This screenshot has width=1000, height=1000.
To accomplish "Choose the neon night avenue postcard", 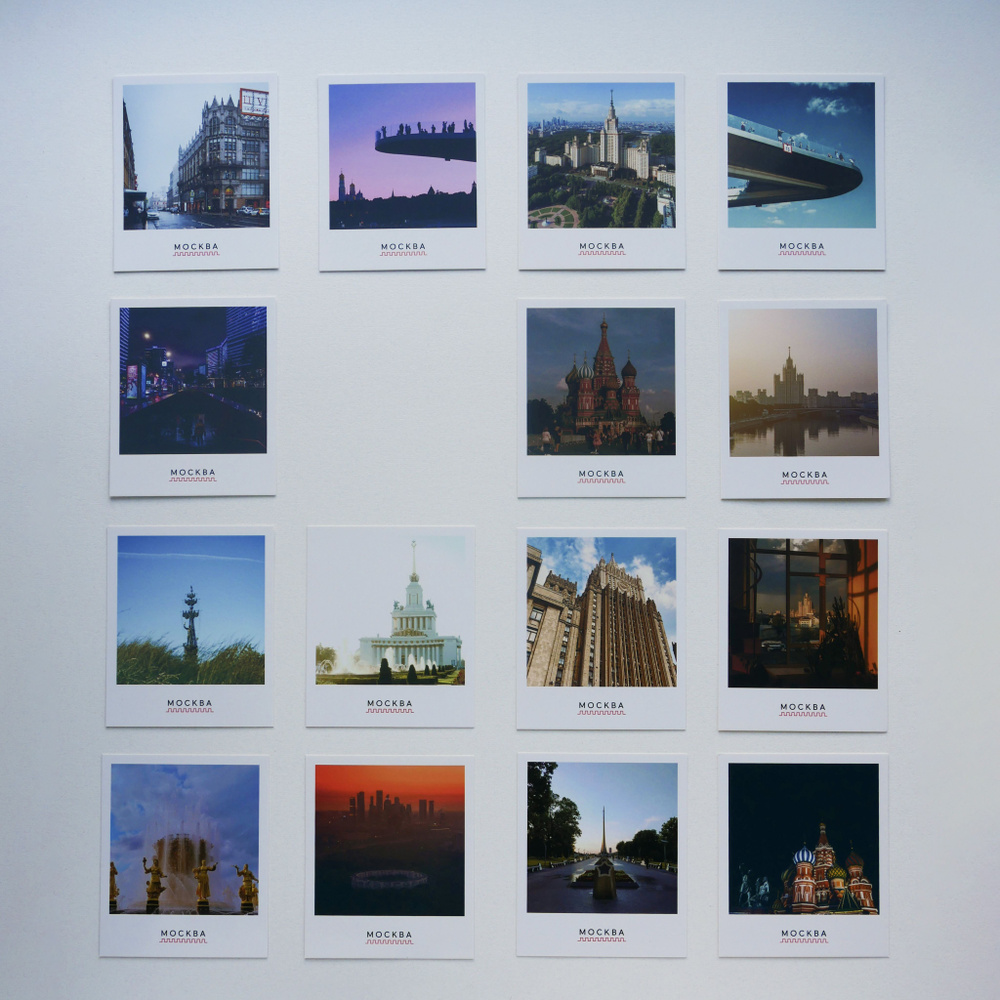I will click(x=193, y=397).
